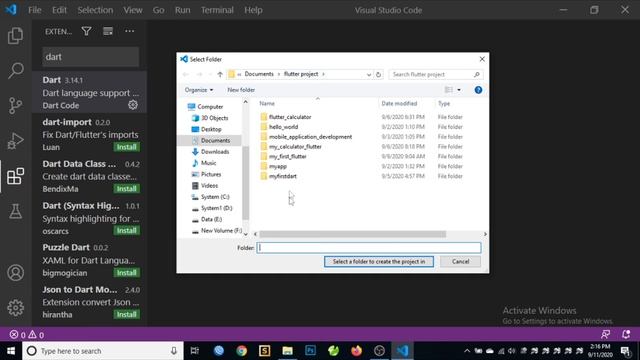
Task: Select the myfirstdart folder
Action: pyautogui.click(x=283, y=176)
